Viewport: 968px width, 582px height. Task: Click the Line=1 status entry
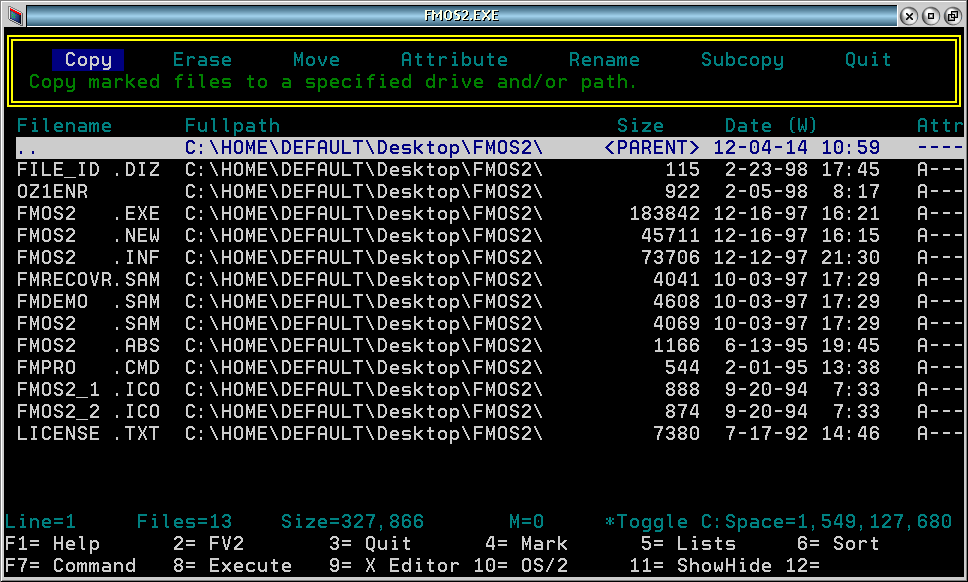click(40, 522)
